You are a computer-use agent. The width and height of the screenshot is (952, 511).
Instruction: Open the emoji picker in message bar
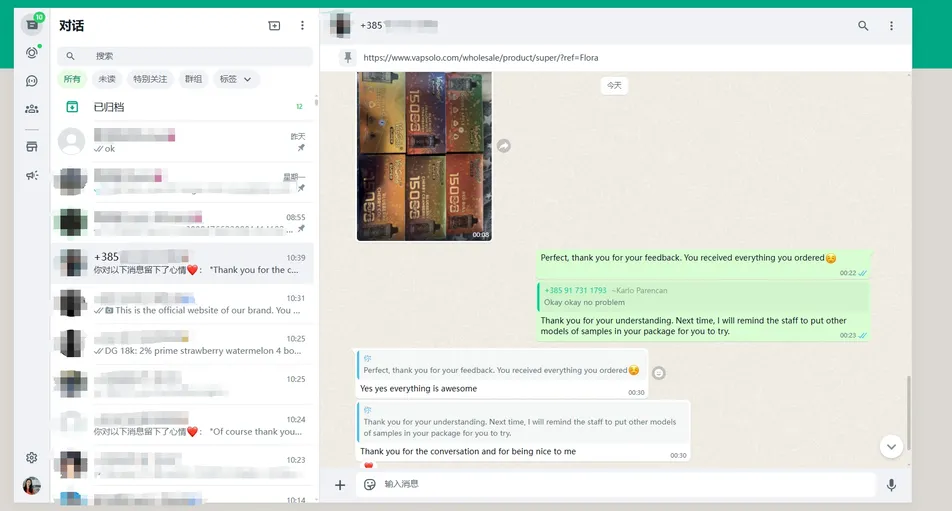(369, 484)
